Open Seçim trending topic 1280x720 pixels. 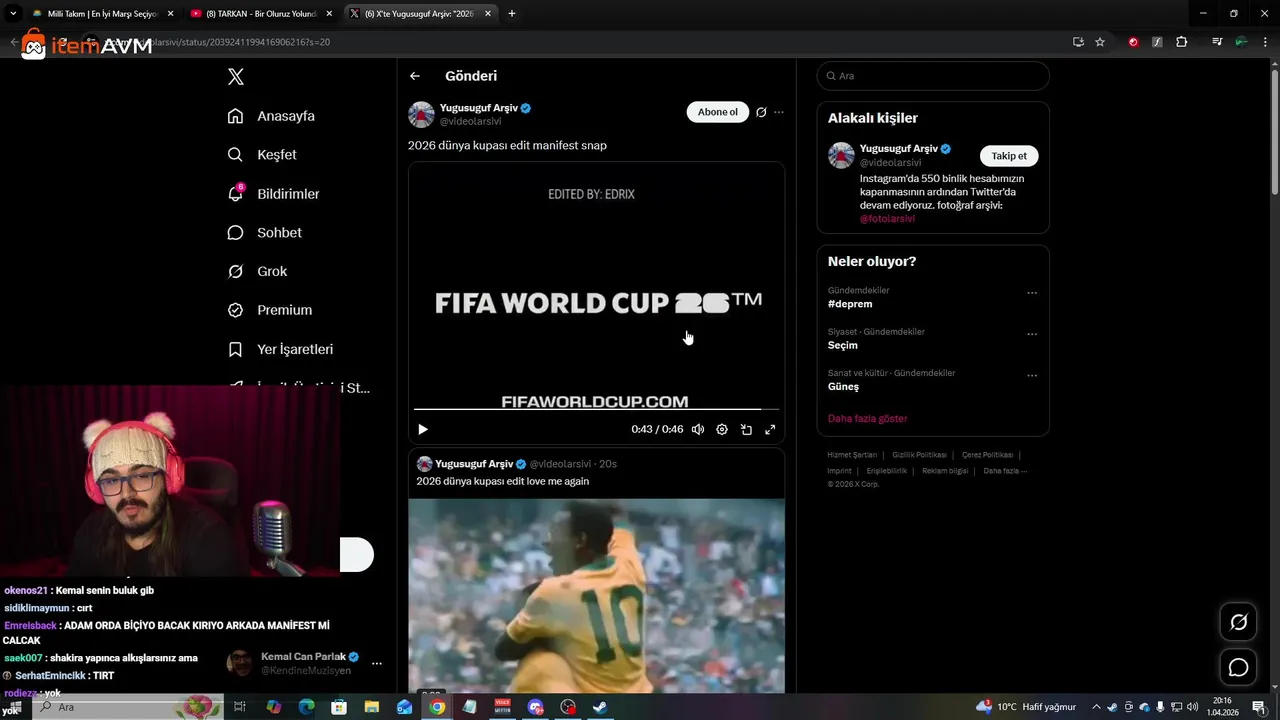[x=843, y=345]
